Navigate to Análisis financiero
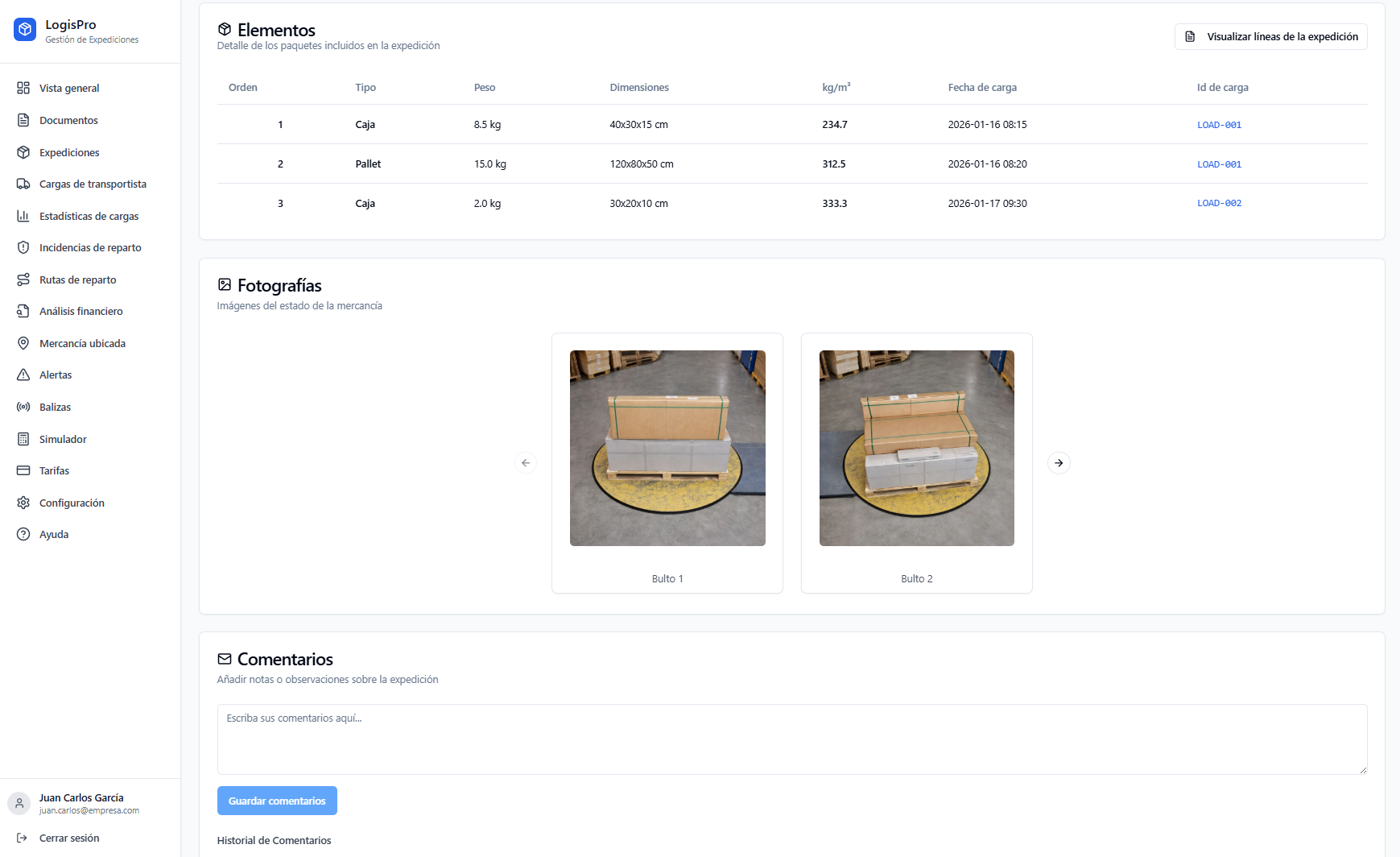Viewport: 1400px width, 857px height. (x=81, y=312)
